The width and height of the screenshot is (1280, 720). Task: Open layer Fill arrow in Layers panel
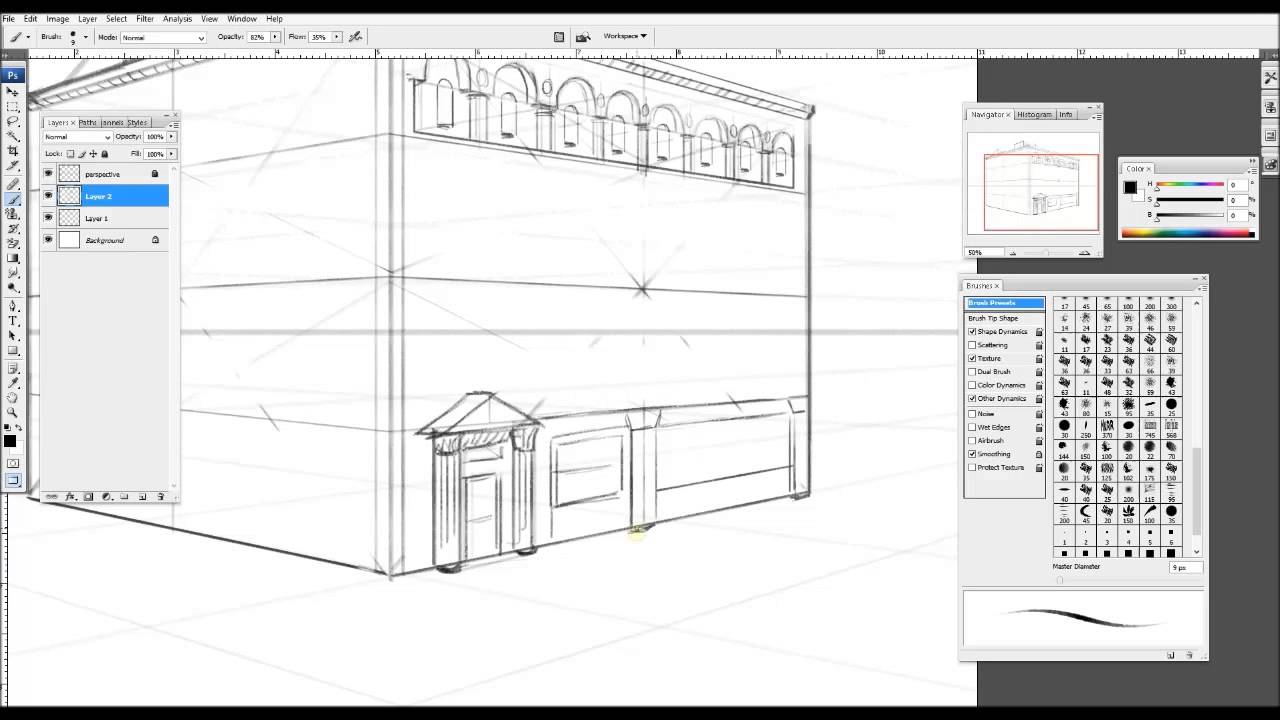pyautogui.click(x=172, y=154)
